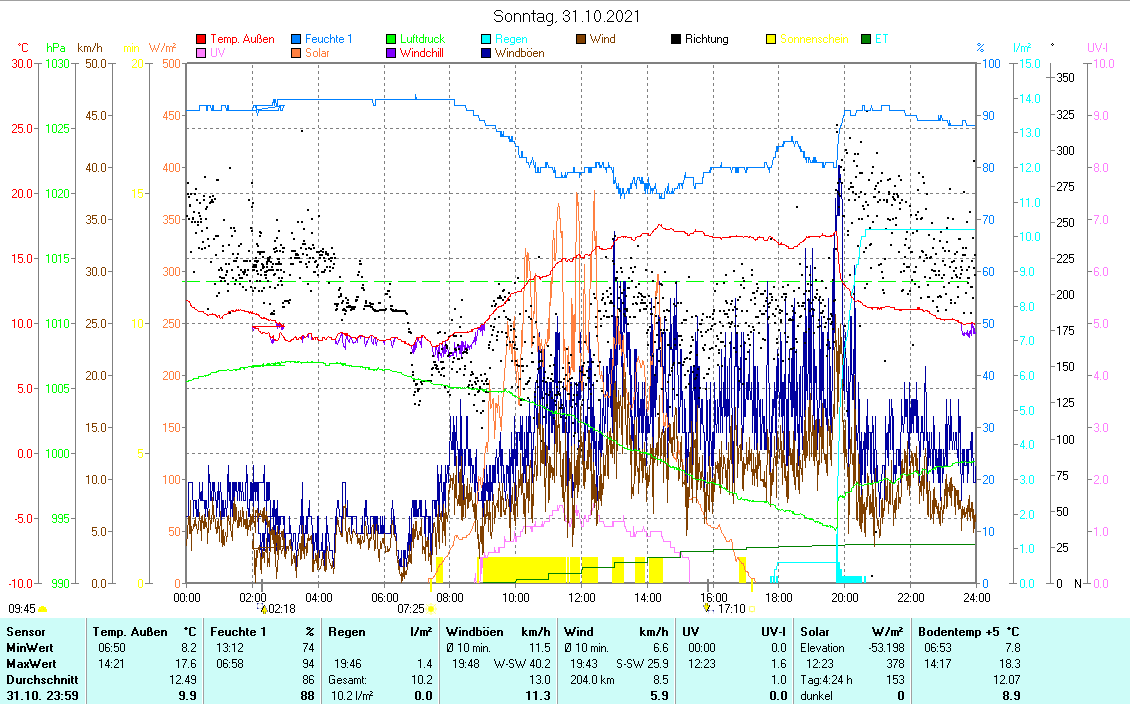Click the orange Solar legend swatch
This screenshot has height=704, width=1130.
[296, 53]
